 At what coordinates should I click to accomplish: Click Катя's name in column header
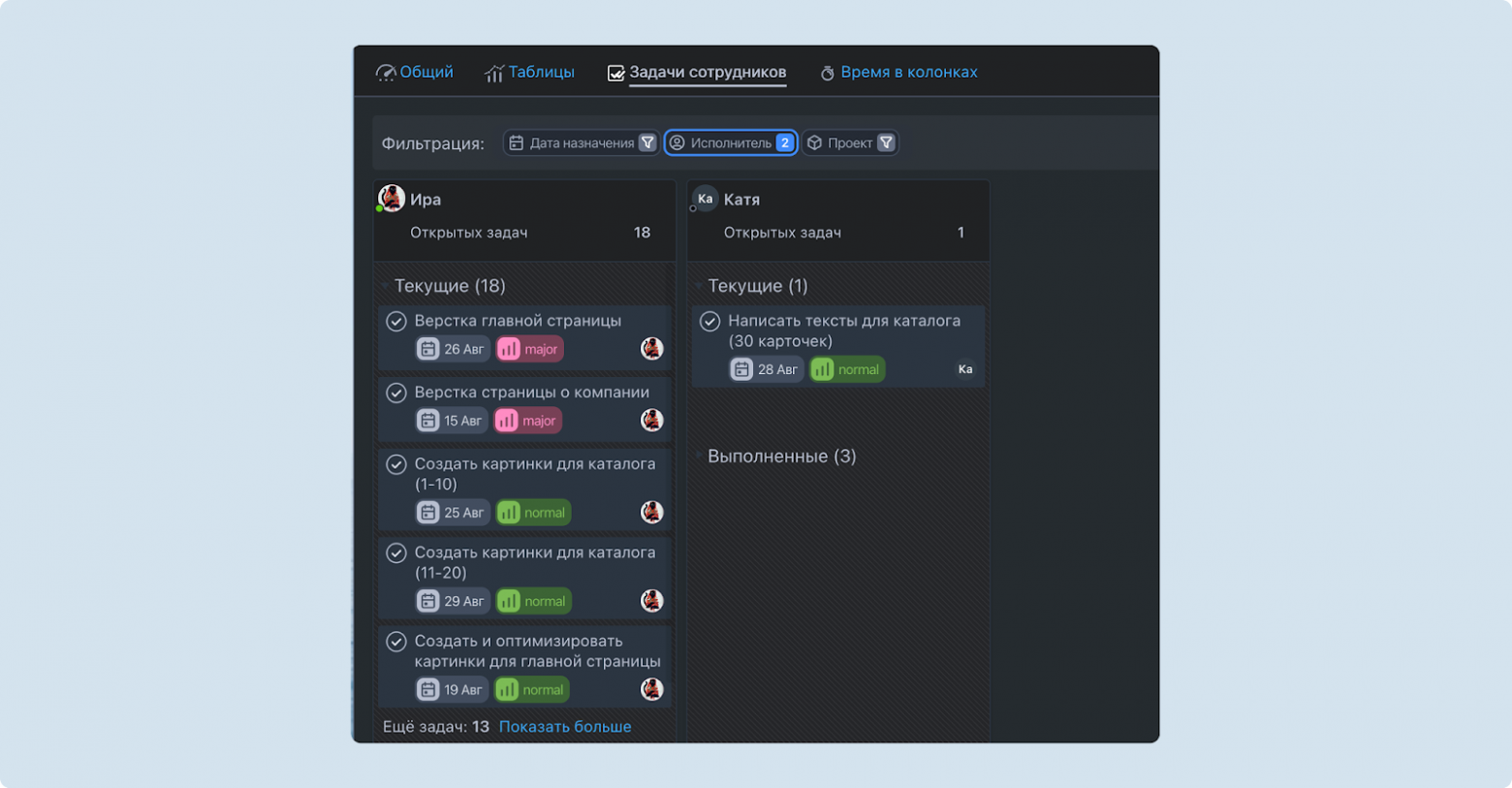coord(741,200)
